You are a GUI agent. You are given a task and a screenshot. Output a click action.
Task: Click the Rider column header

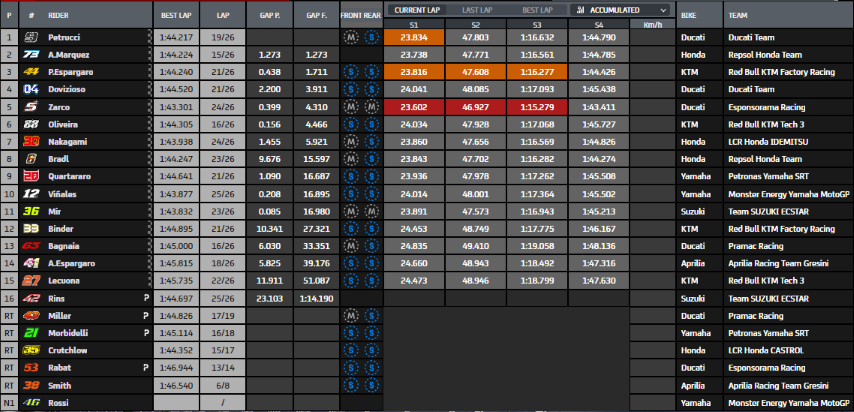click(x=61, y=16)
